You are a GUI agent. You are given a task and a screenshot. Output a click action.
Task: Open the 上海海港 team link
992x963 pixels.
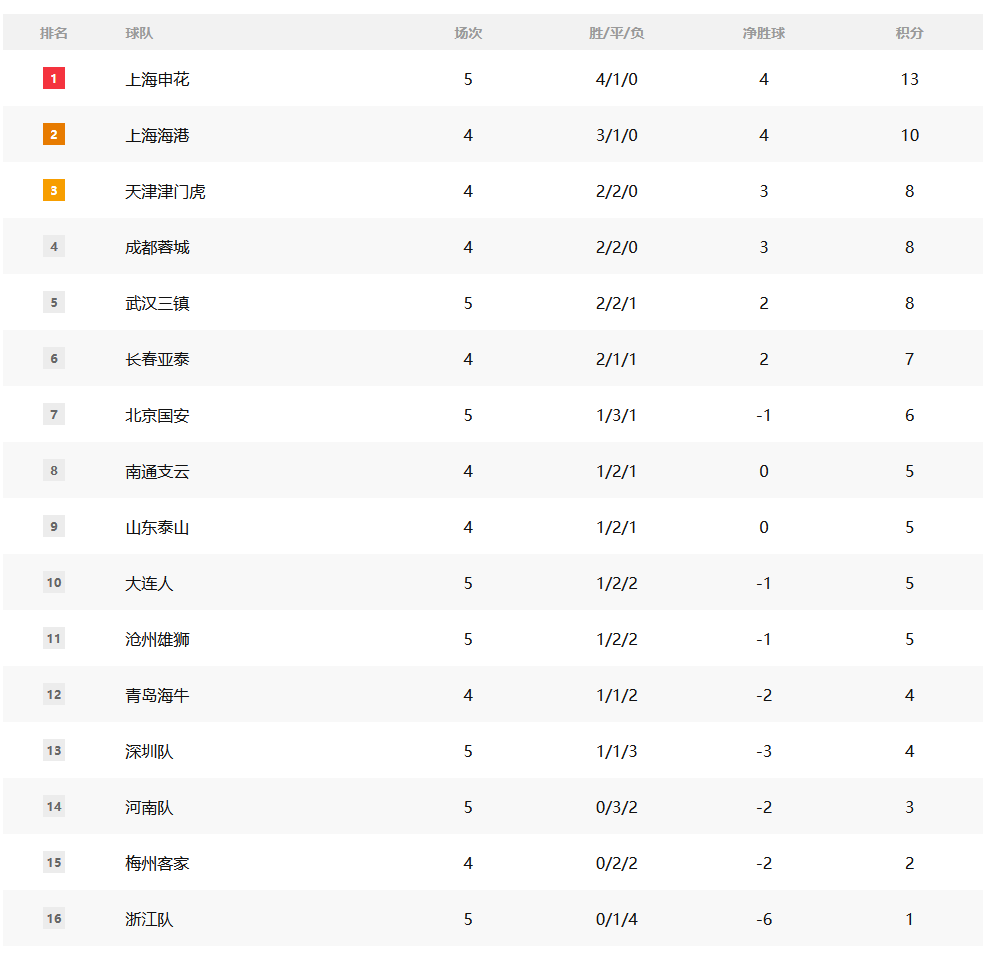tap(157, 135)
